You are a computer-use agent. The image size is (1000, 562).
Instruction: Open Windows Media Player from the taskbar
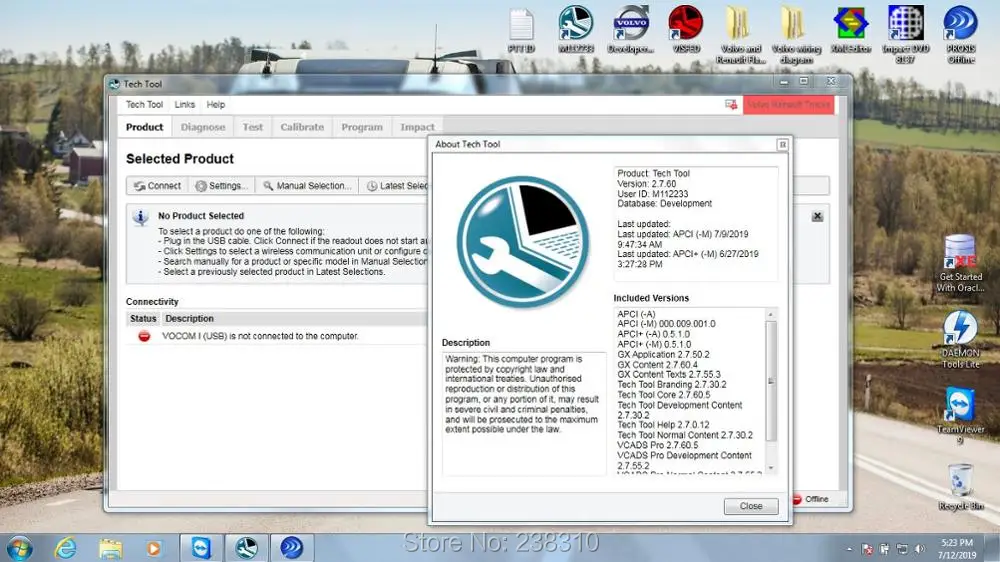click(154, 548)
